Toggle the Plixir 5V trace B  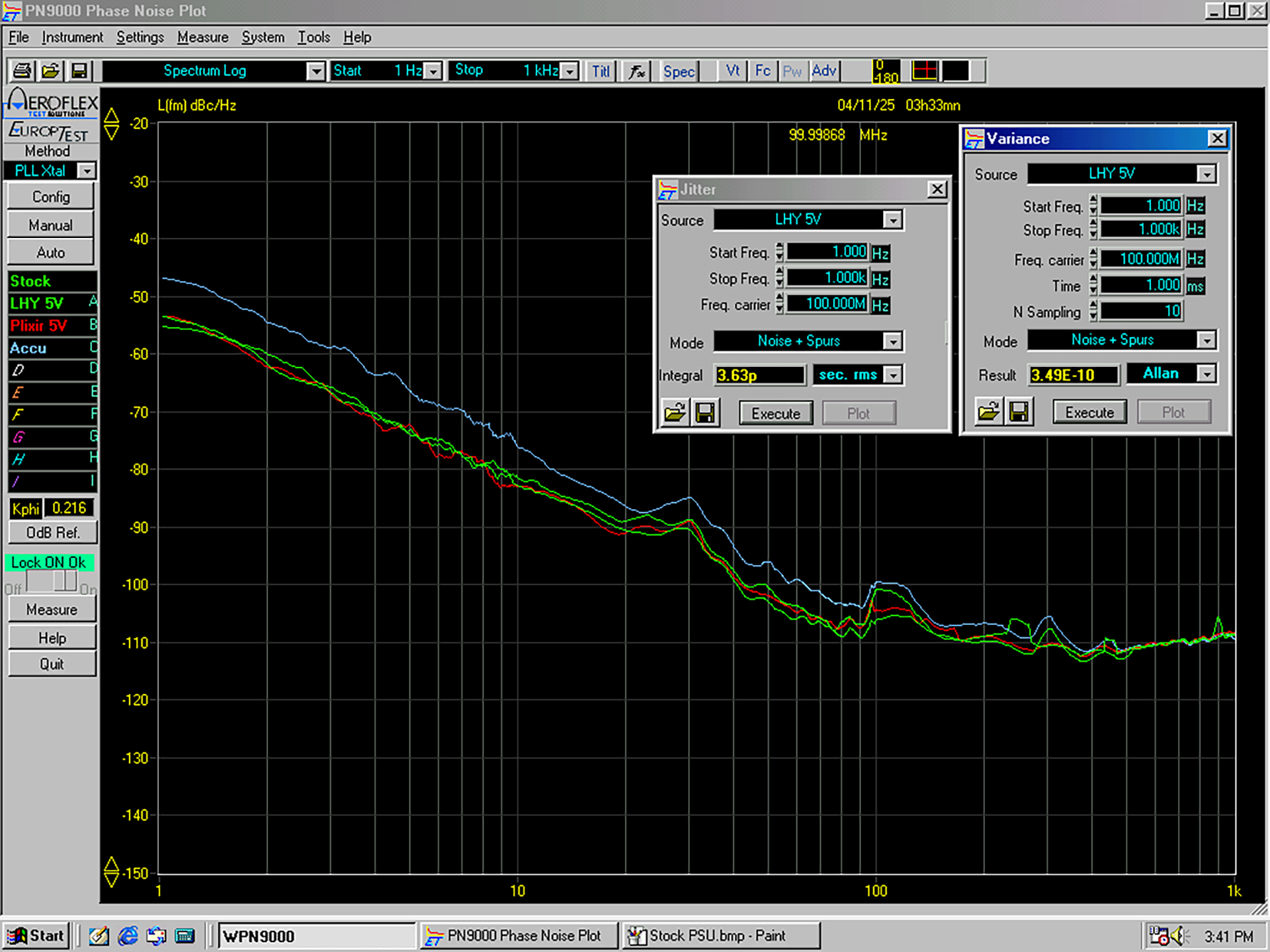click(52, 325)
